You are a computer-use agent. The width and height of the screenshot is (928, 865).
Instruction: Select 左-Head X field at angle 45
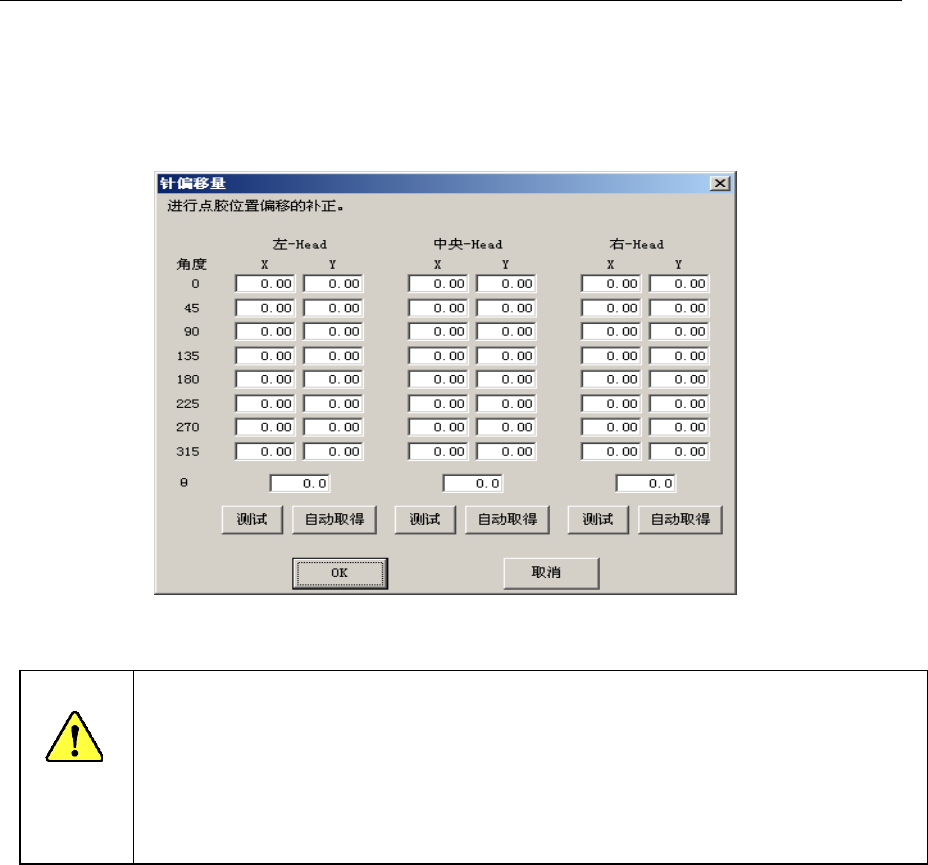(x=265, y=308)
